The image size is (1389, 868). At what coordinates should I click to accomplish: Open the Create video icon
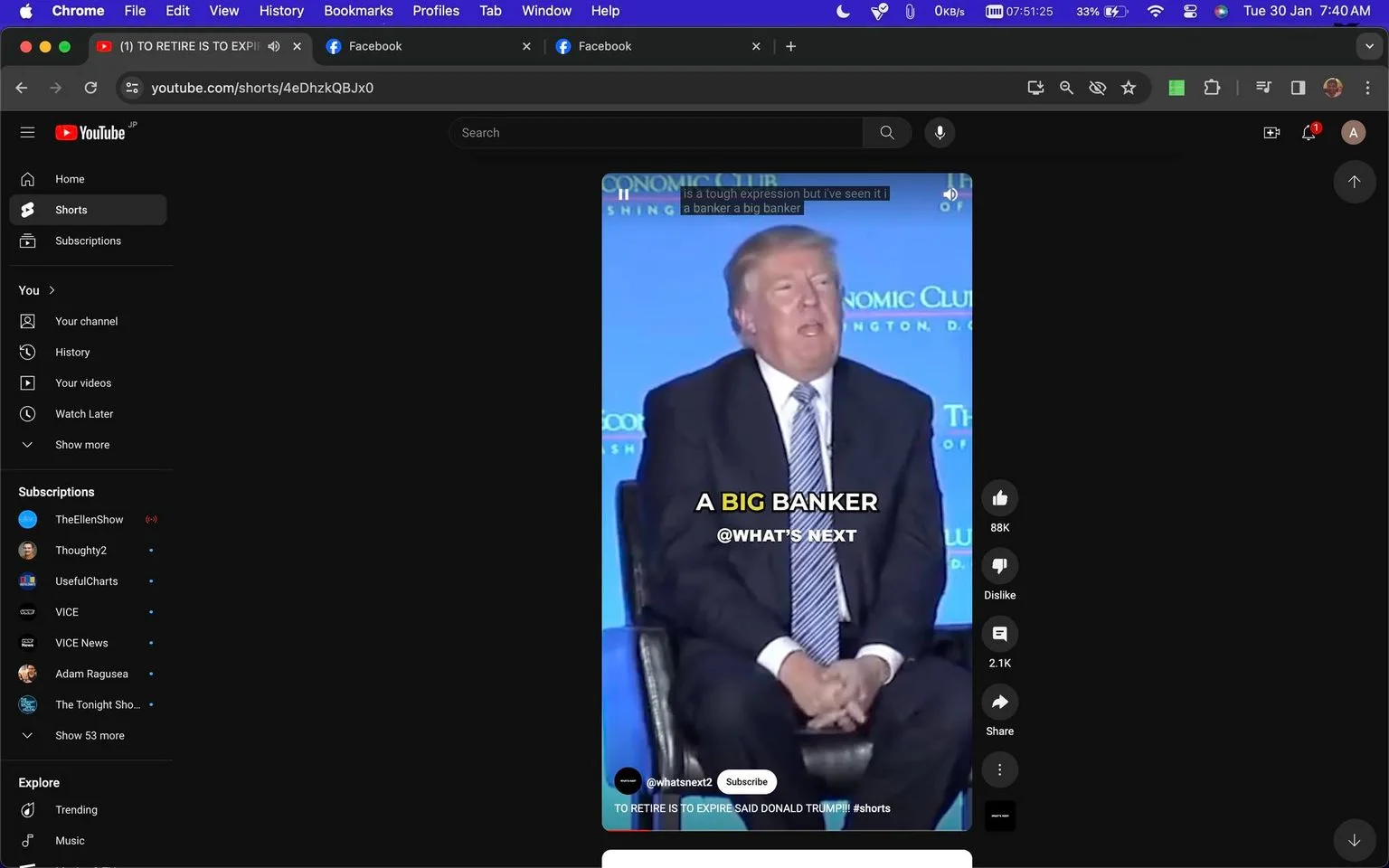point(1271,133)
